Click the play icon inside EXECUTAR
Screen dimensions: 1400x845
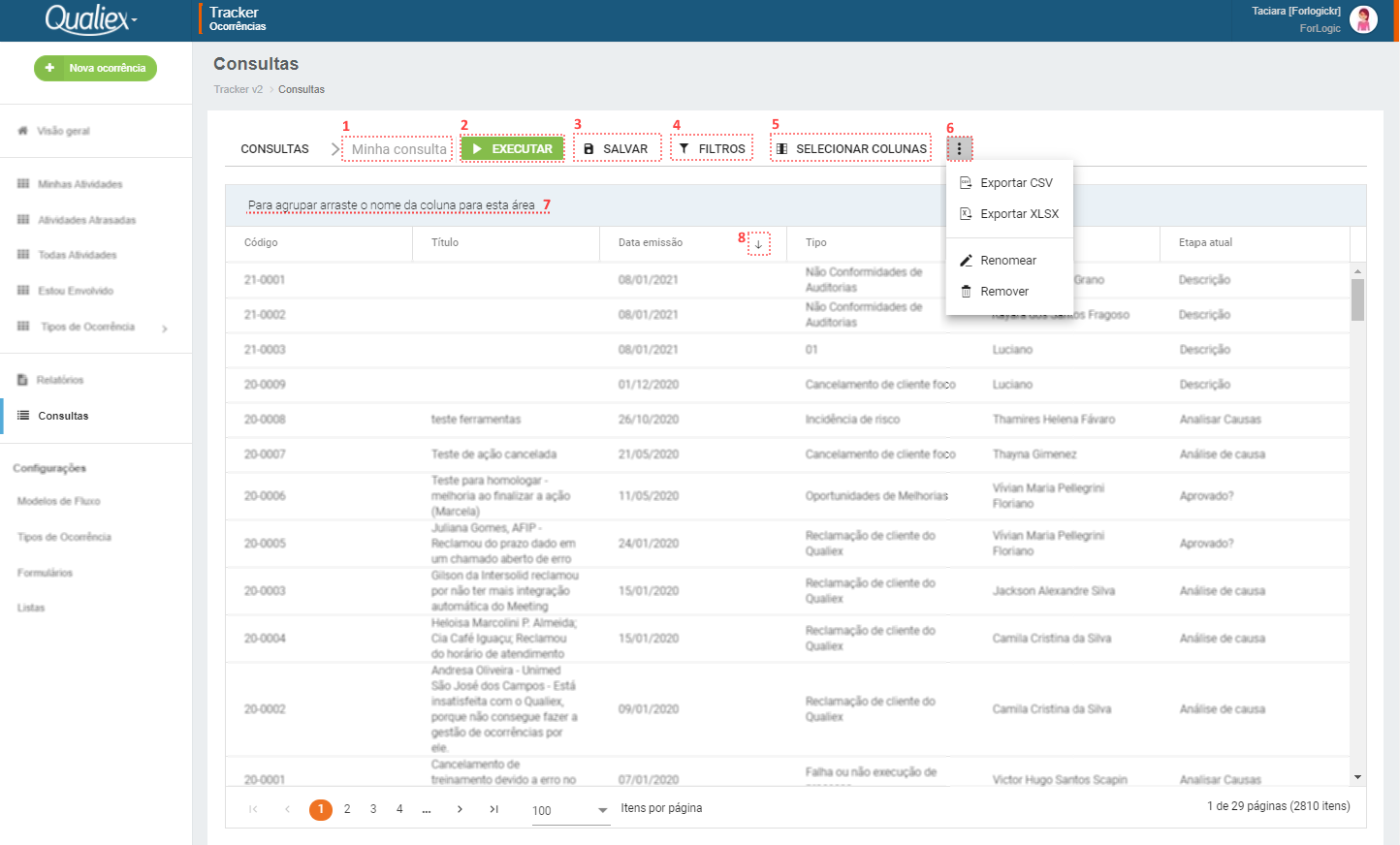tap(477, 148)
